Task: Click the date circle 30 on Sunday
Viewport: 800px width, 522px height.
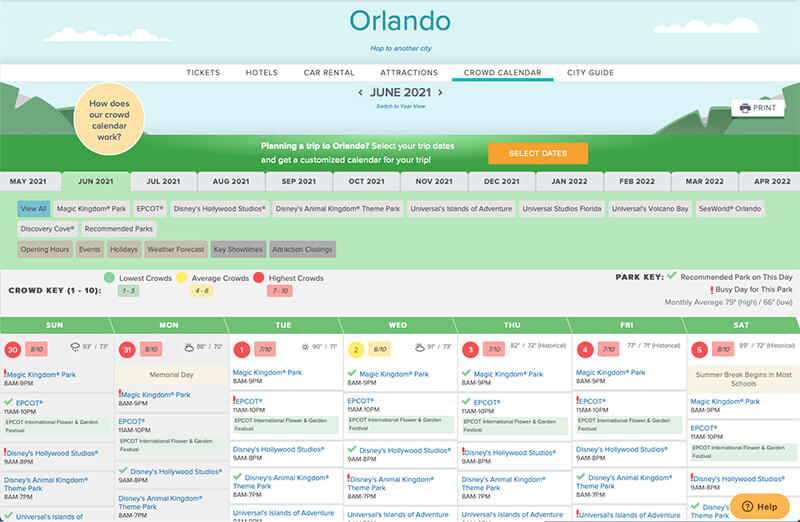Action: click(12, 350)
